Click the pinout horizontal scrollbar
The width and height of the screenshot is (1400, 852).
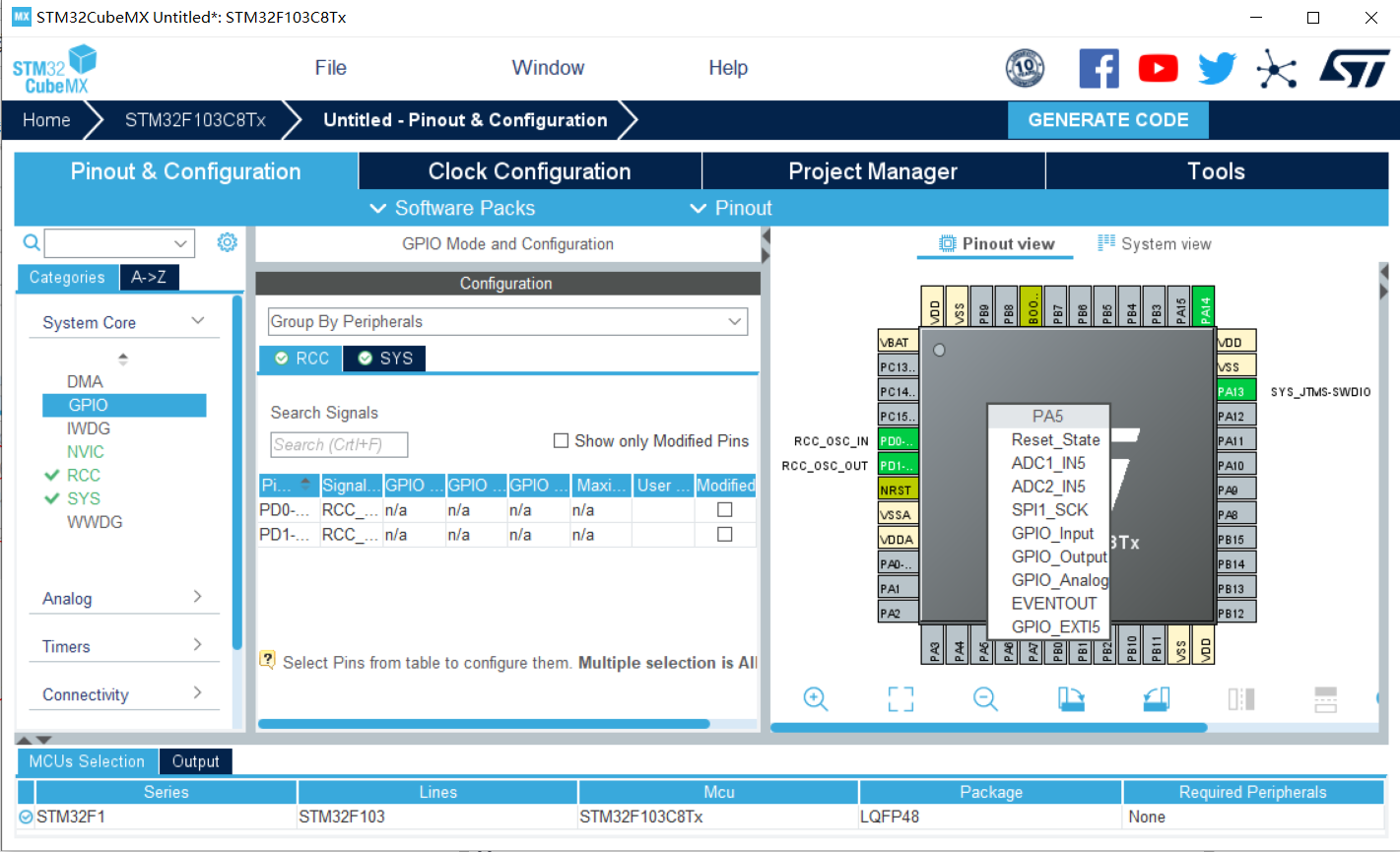(988, 728)
